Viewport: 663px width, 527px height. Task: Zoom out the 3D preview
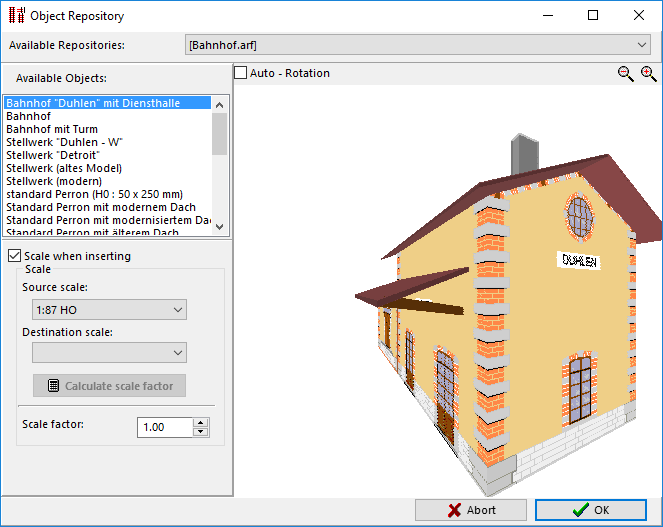click(625, 74)
